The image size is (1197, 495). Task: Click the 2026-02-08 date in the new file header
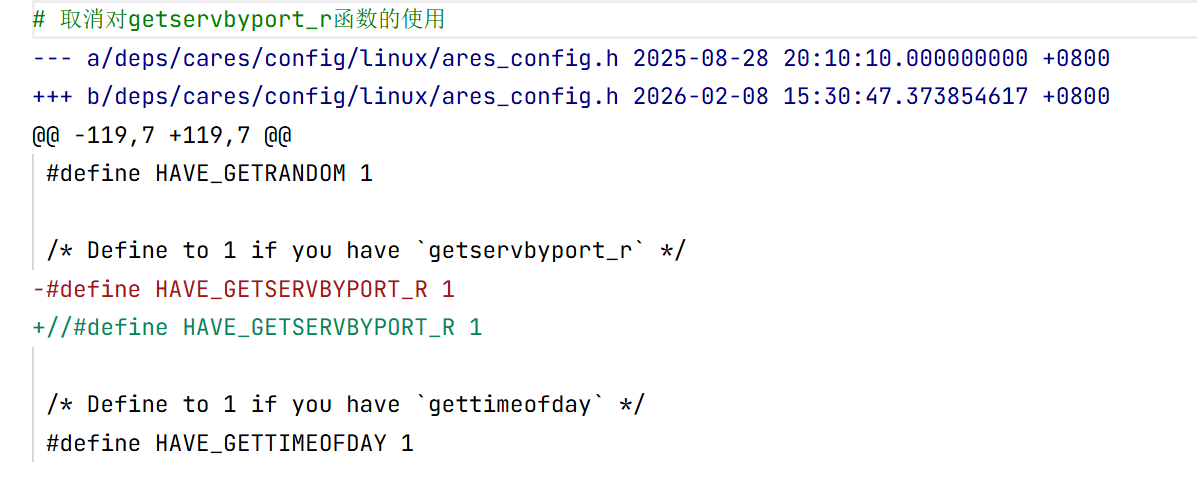click(701, 97)
